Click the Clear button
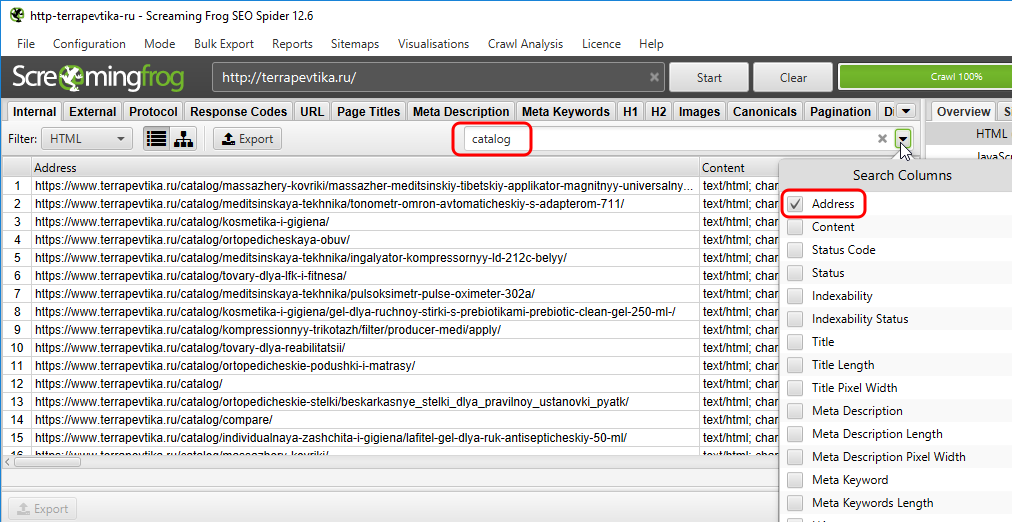Screen dimensions: 1012x522 793,77
